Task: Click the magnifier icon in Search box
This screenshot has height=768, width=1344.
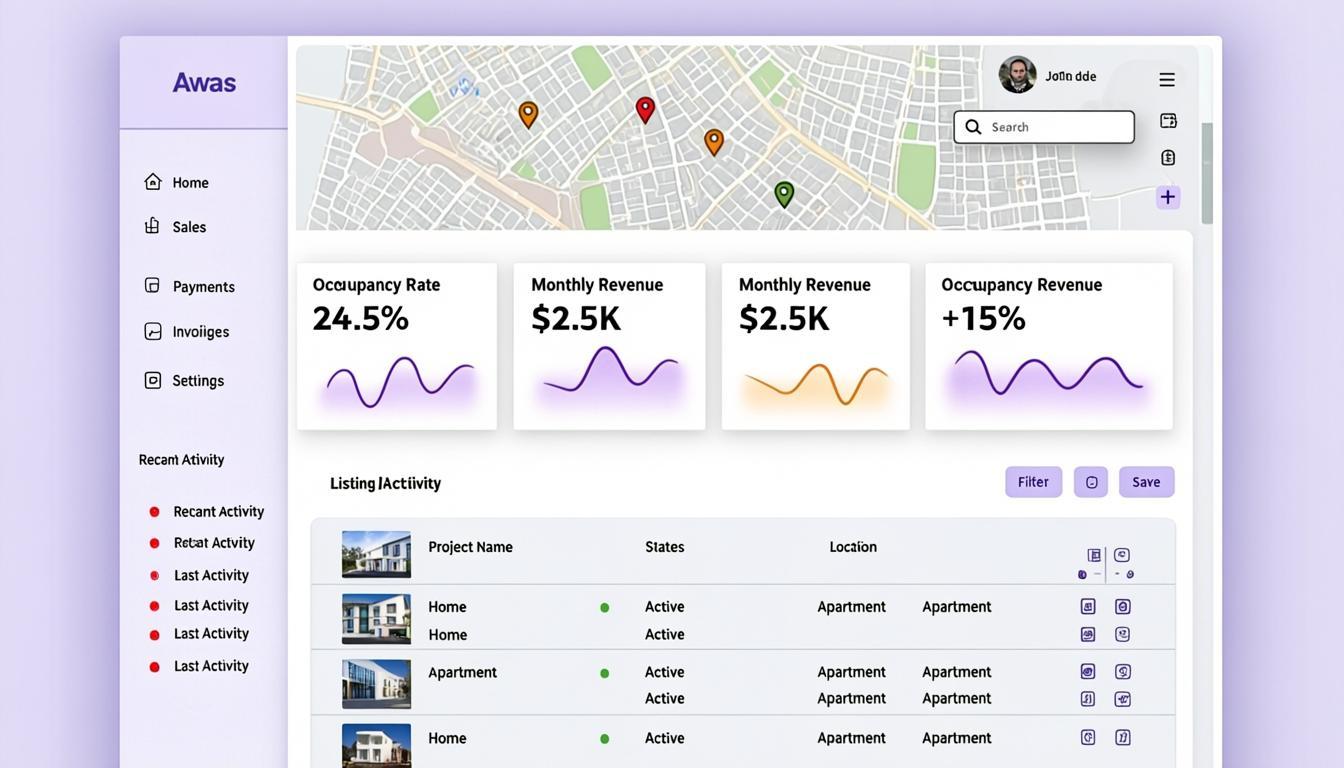Action: tap(973, 127)
